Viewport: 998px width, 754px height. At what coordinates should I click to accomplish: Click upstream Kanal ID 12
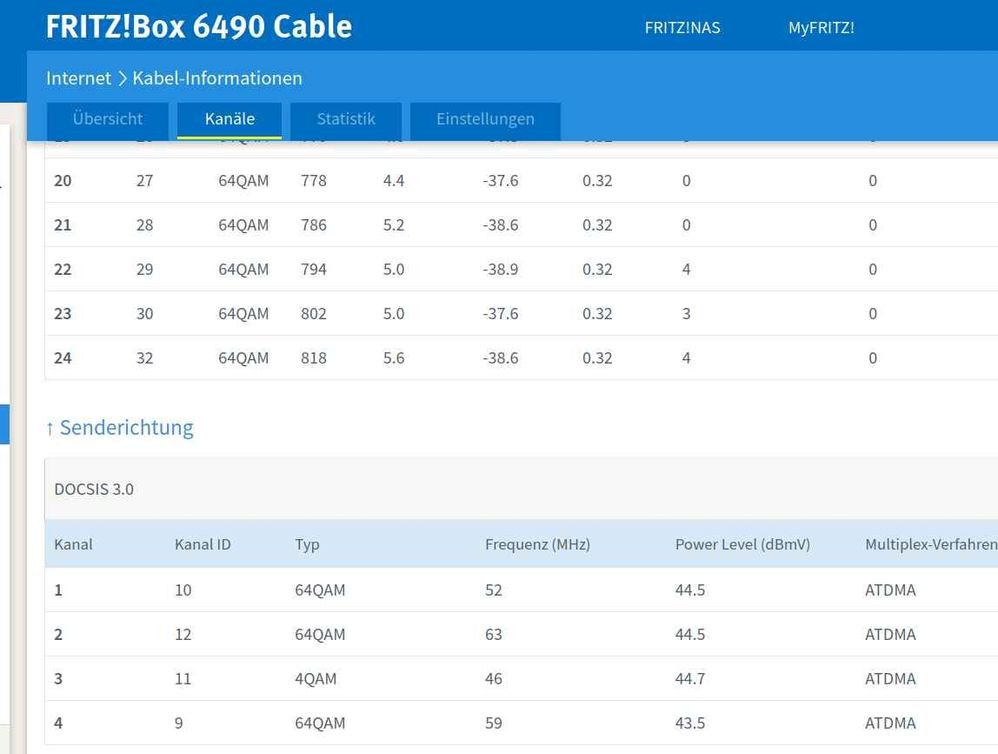point(183,635)
